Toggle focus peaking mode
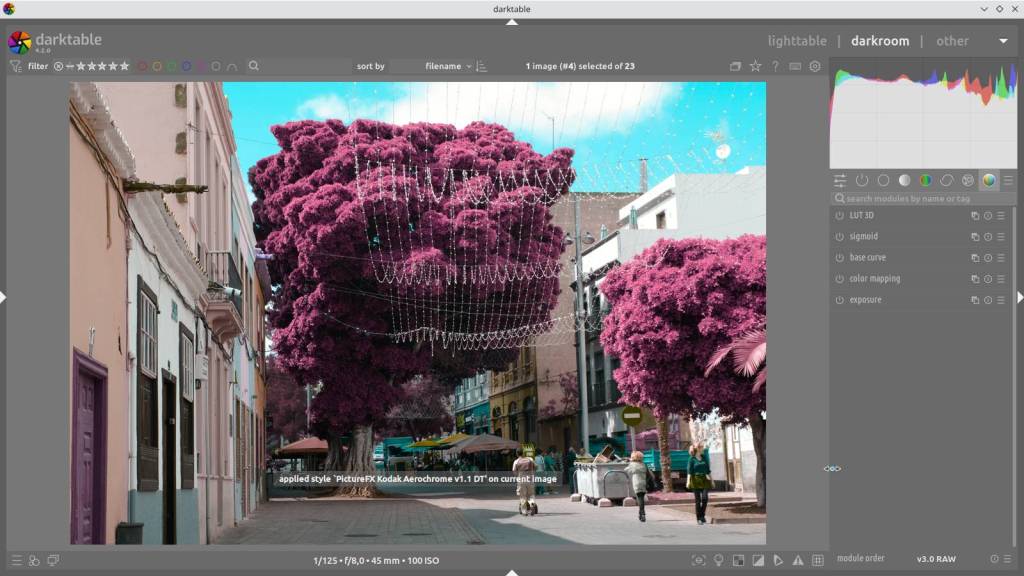The height and width of the screenshot is (576, 1024). [698, 560]
